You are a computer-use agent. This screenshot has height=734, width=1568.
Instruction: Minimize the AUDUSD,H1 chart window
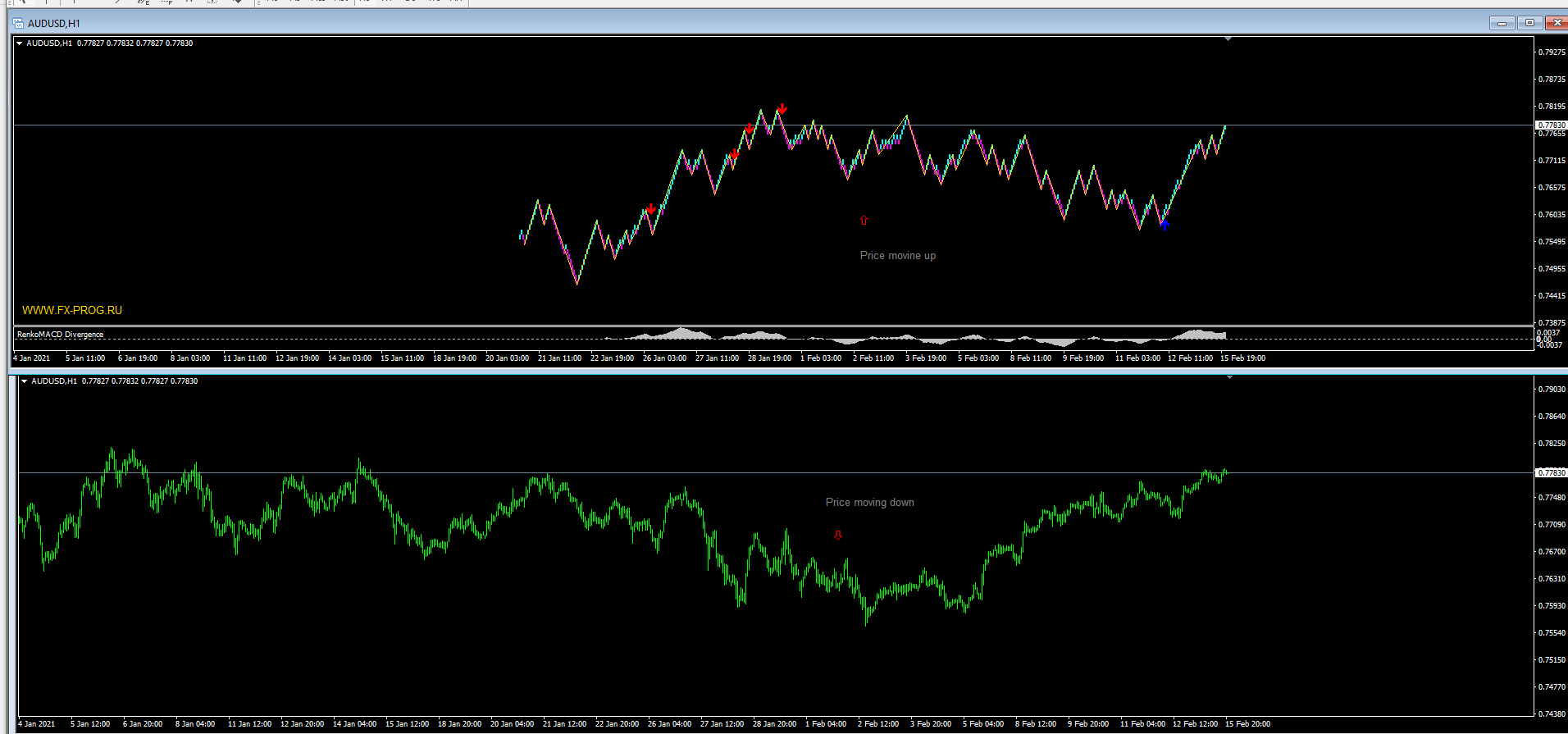point(1502,23)
